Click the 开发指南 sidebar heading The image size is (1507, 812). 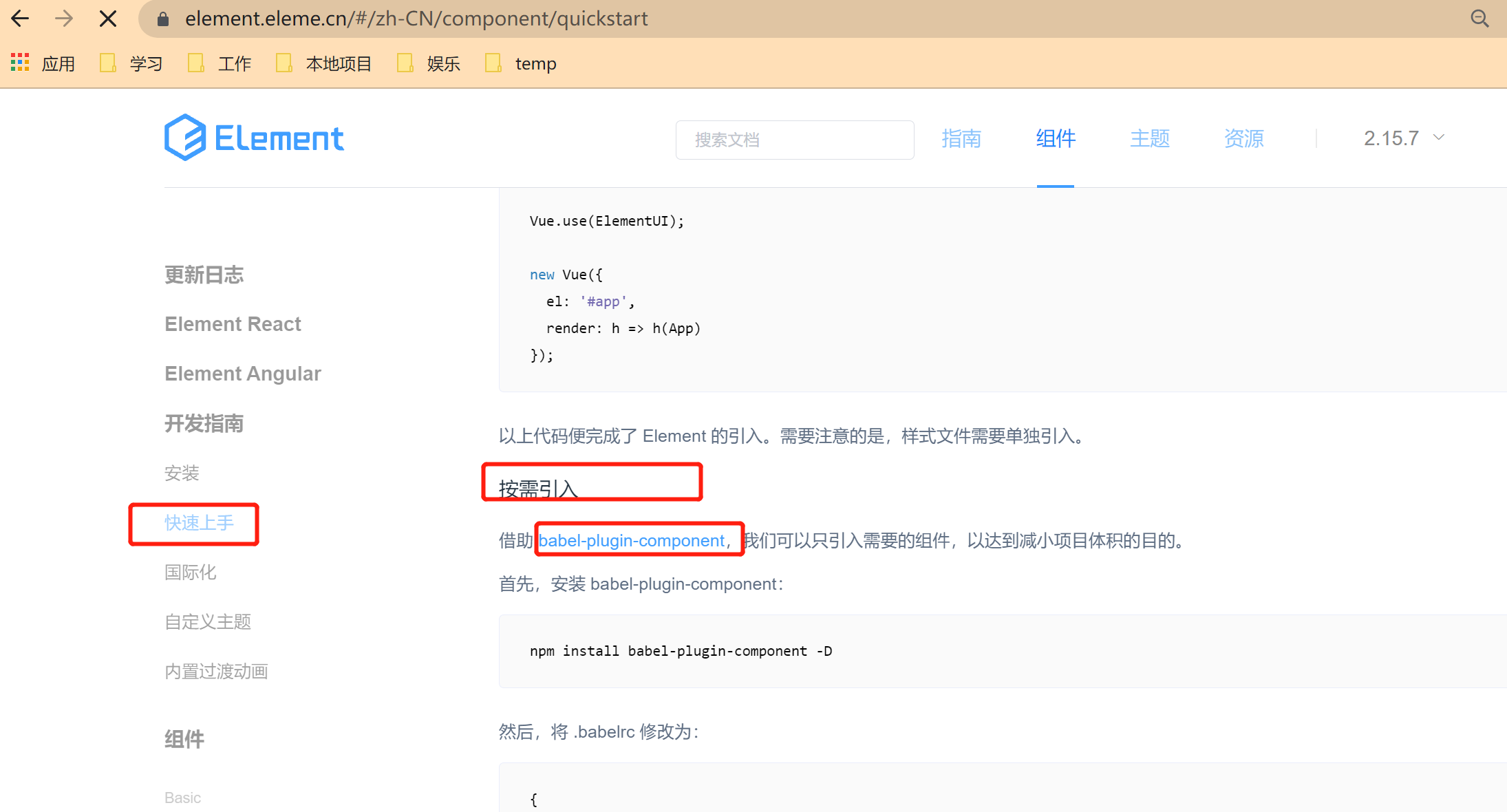click(204, 423)
